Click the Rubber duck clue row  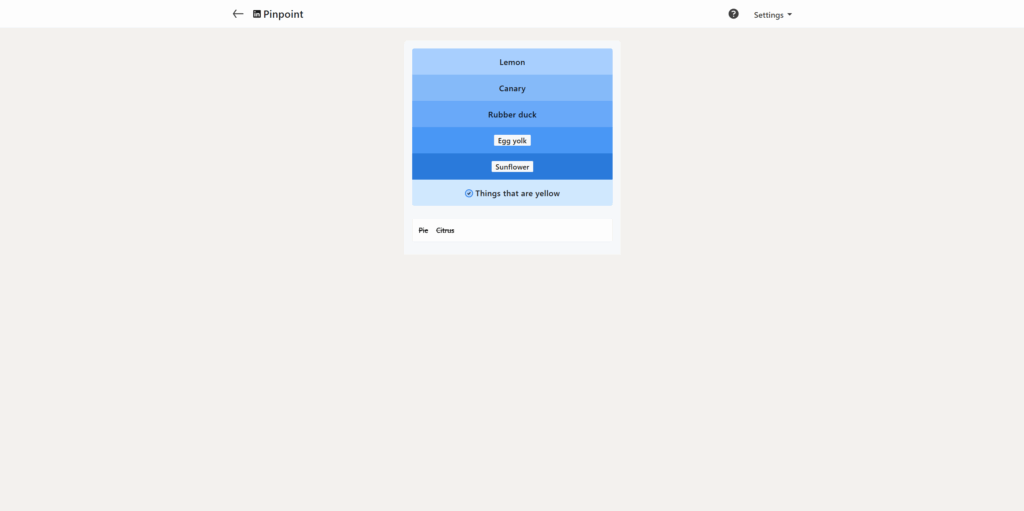tap(512, 114)
